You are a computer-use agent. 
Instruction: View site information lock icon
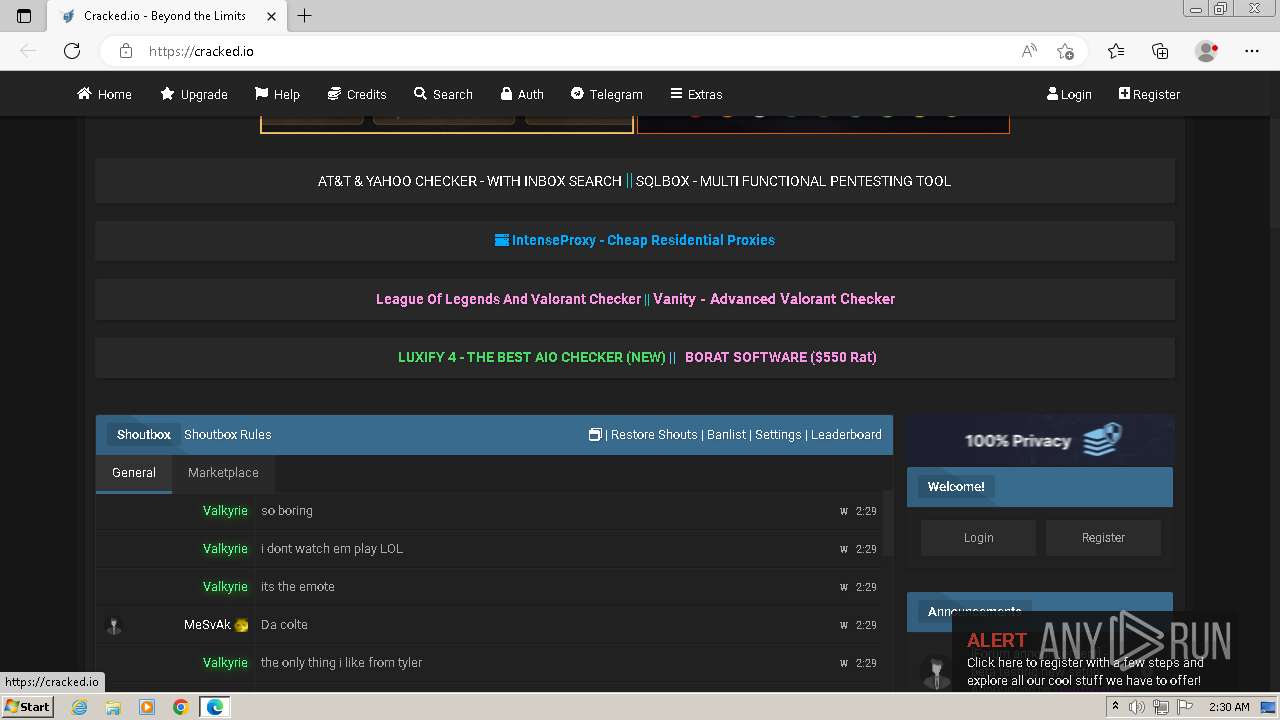coord(125,51)
